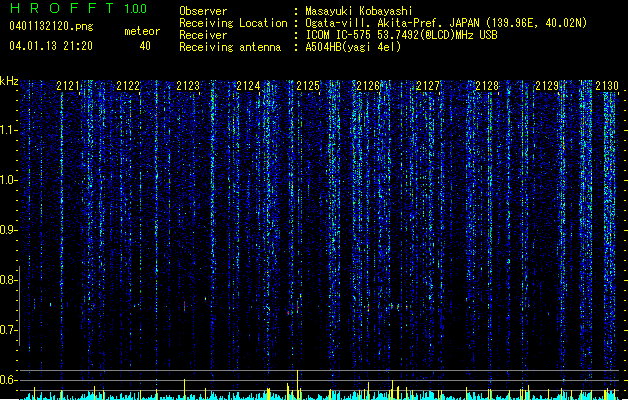Image resolution: width=629 pixels, height=400 pixels.
Task: Click time marker 2122
Action: click(x=128, y=86)
